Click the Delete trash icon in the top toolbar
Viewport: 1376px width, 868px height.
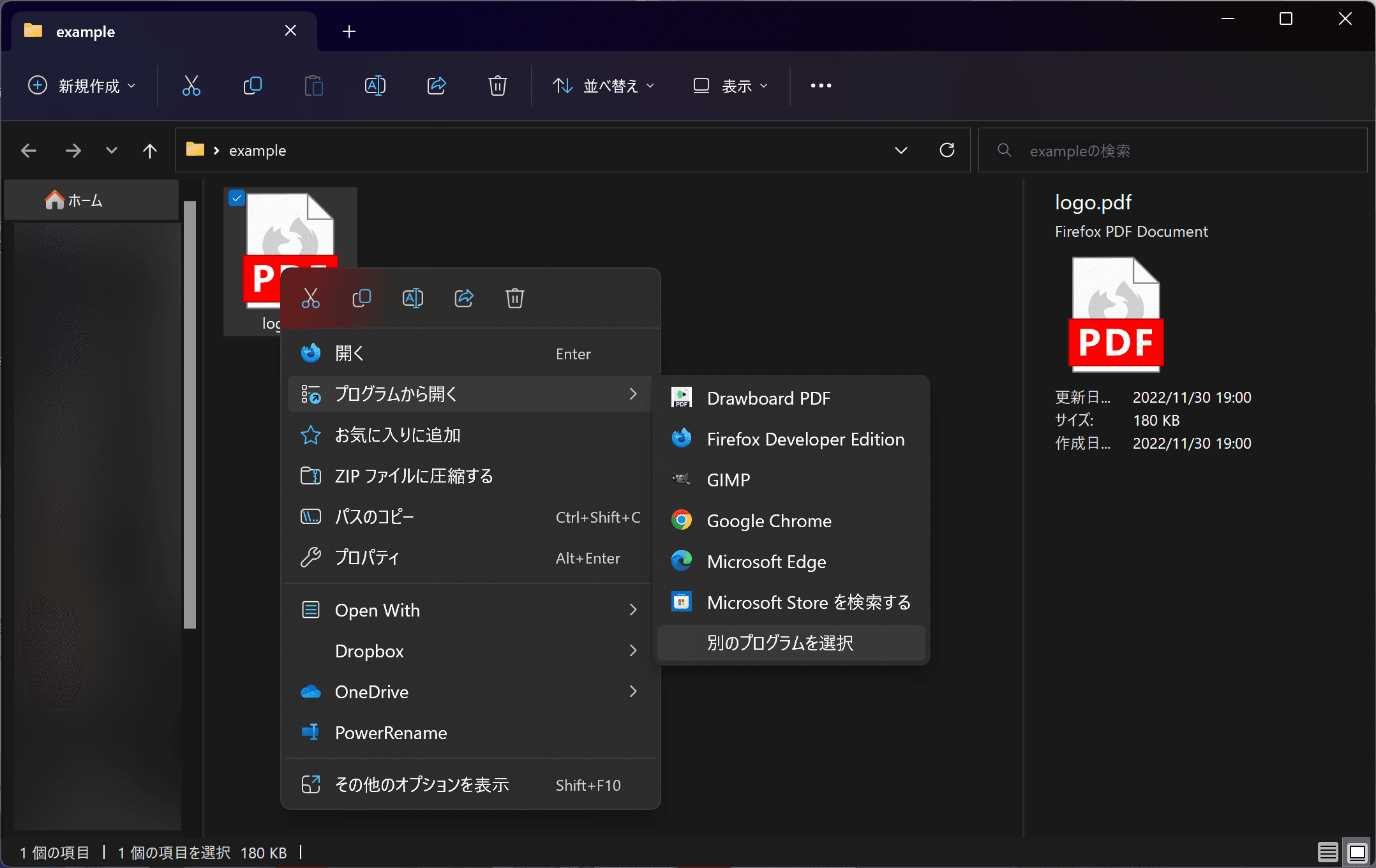point(497,86)
